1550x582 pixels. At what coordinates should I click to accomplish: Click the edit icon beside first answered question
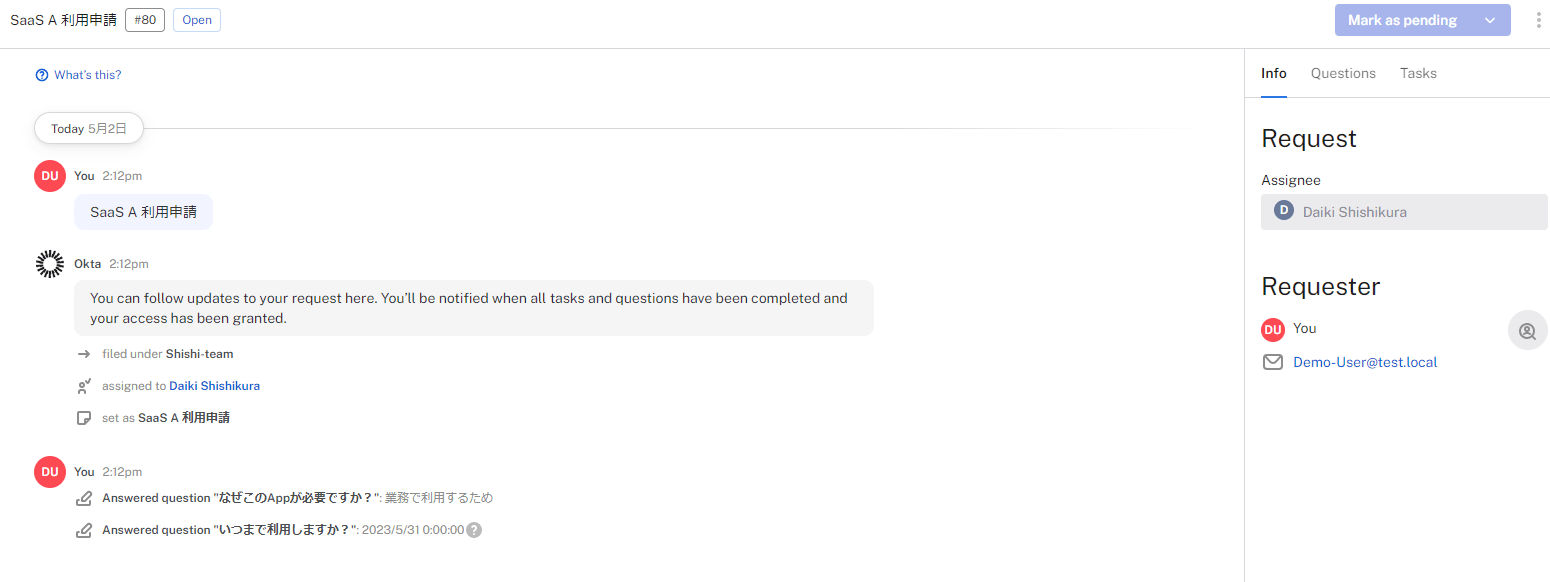click(84, 498)
